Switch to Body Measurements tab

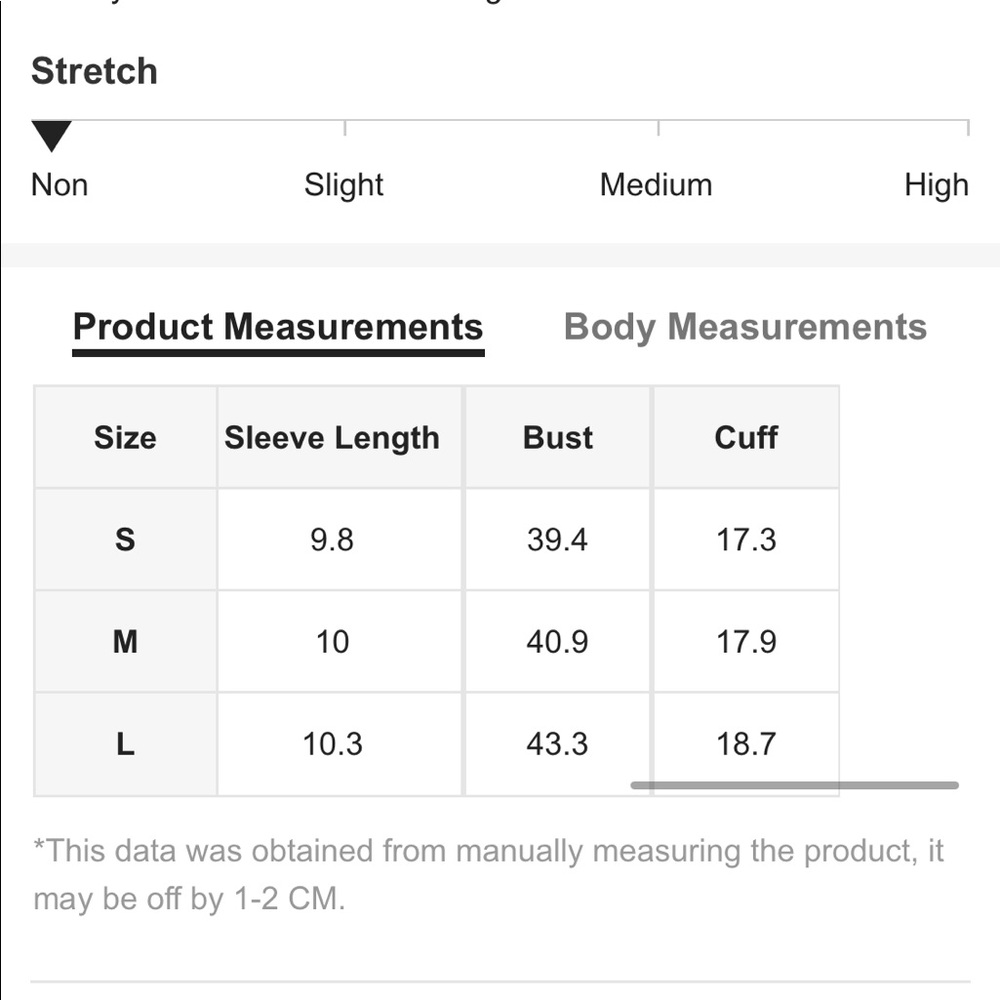point(745,327)
